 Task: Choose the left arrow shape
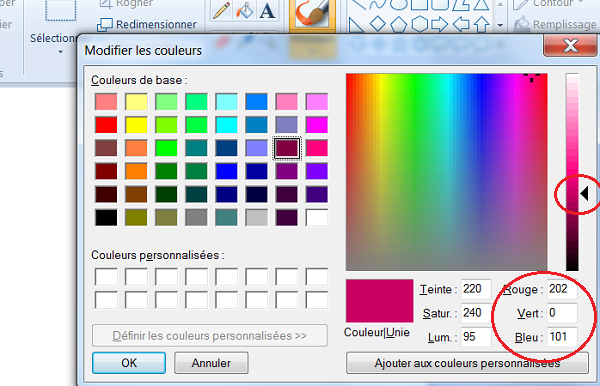461,25
